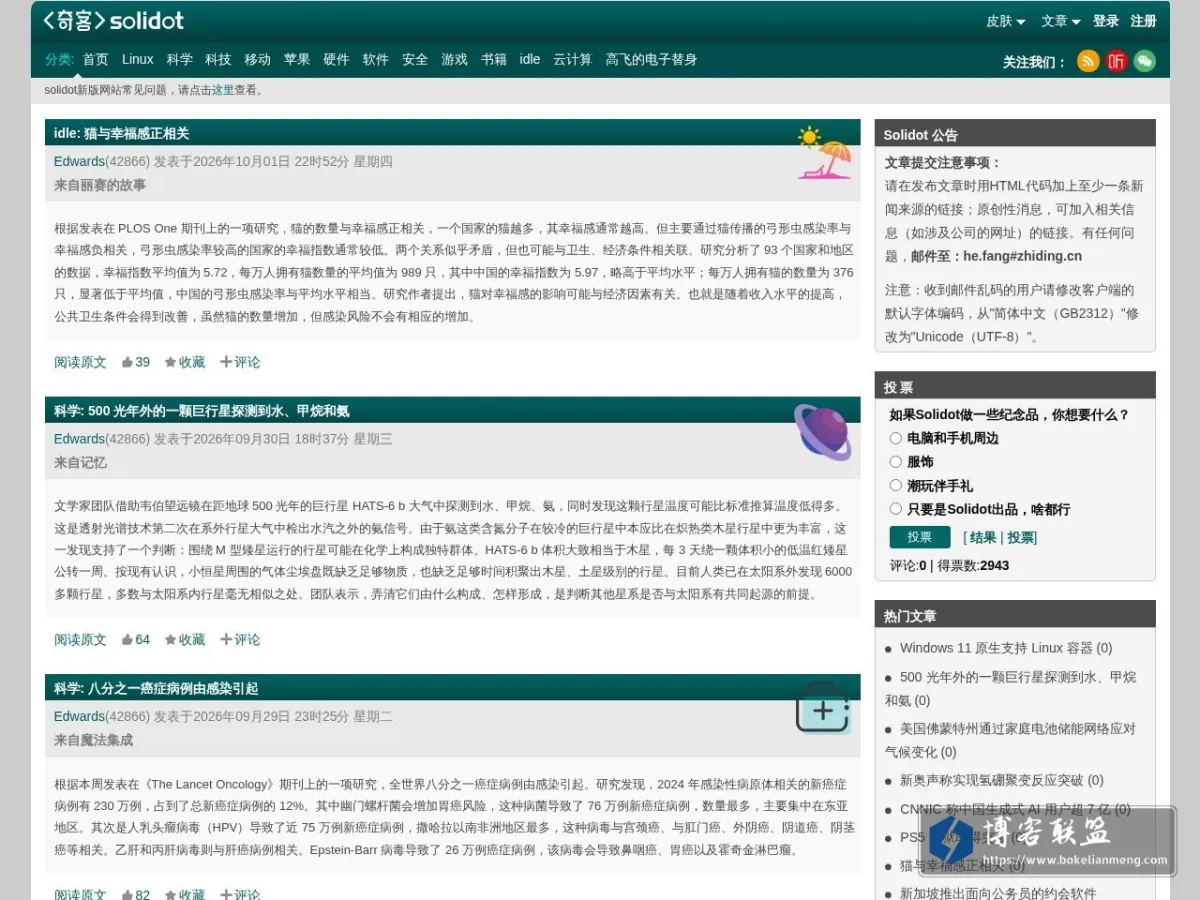Click the bracketed 投票 link beside 结果
The image size is (1200, 900).
1020,537
